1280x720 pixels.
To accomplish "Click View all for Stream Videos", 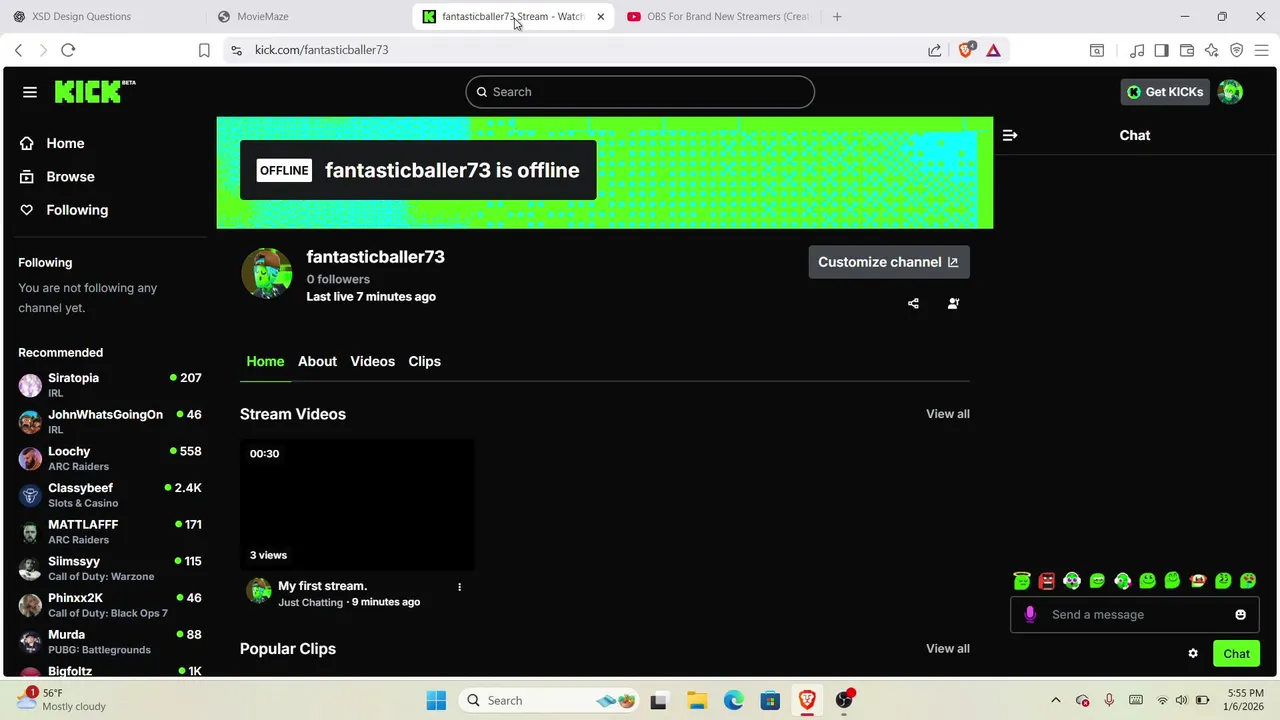I will (947, 414).
